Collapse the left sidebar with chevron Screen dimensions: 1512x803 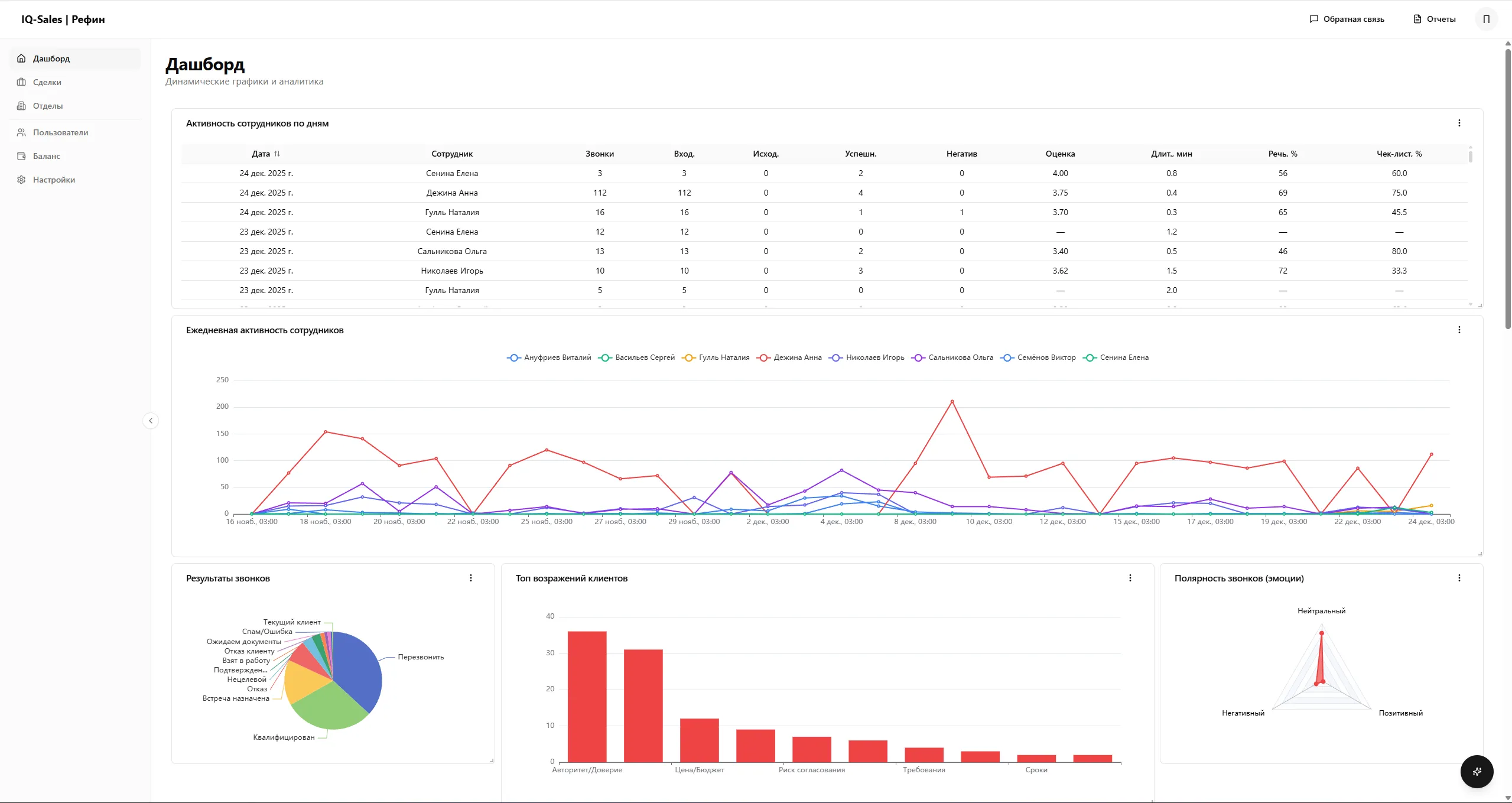151,421
